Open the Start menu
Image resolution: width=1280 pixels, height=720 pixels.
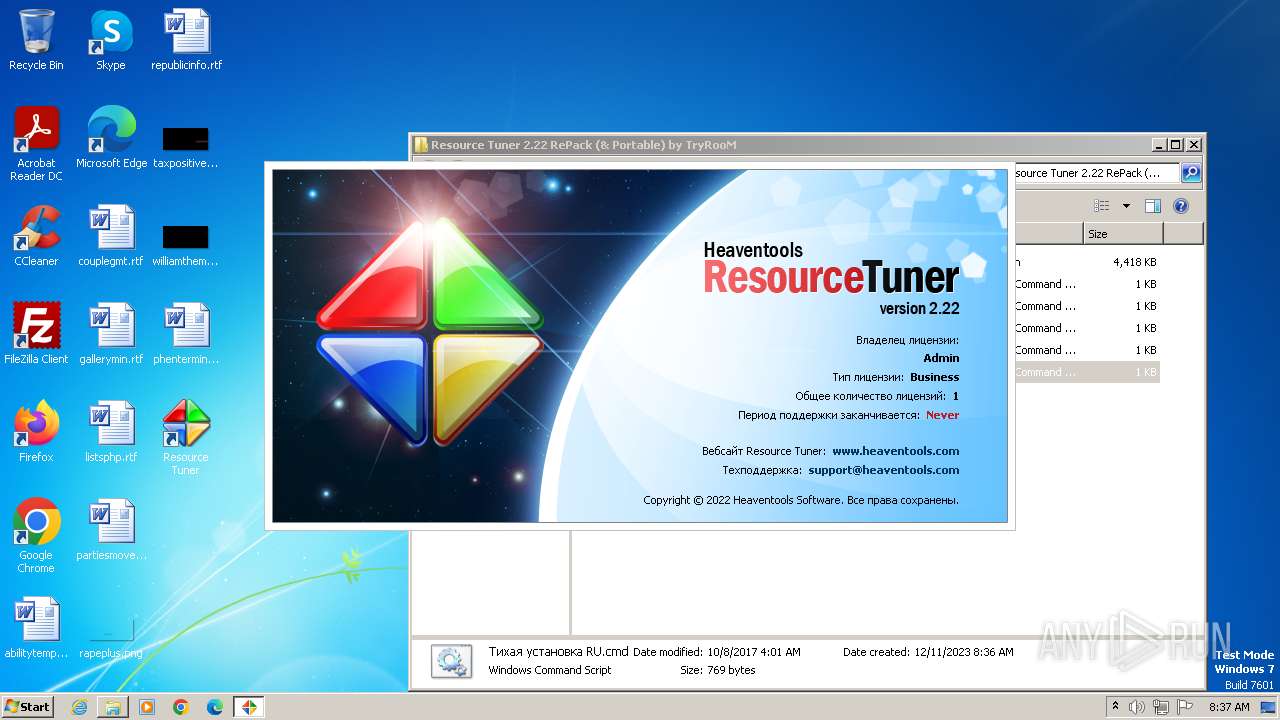point(28,706)
